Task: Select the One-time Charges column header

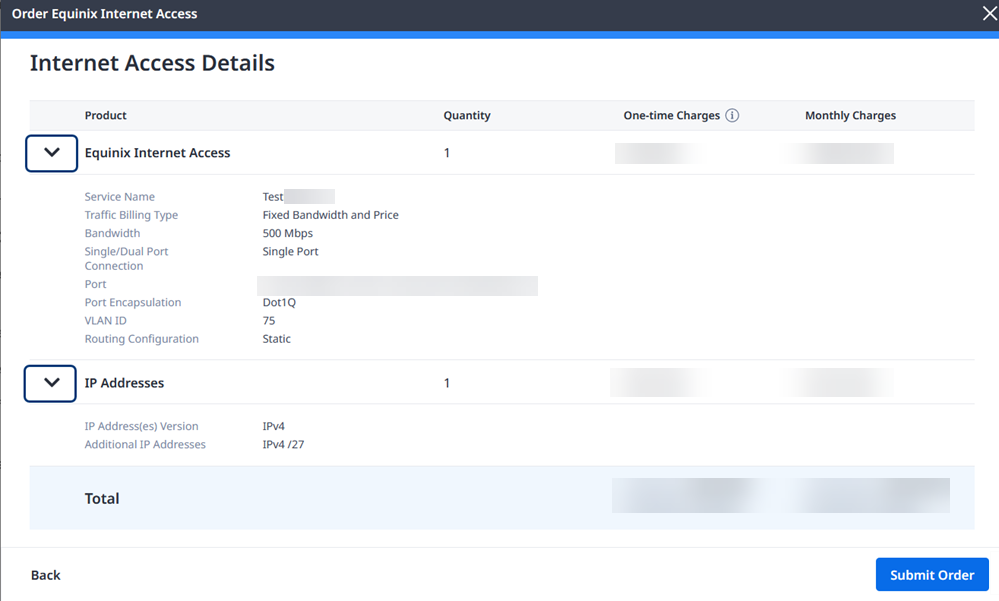Action: (672, 115)
